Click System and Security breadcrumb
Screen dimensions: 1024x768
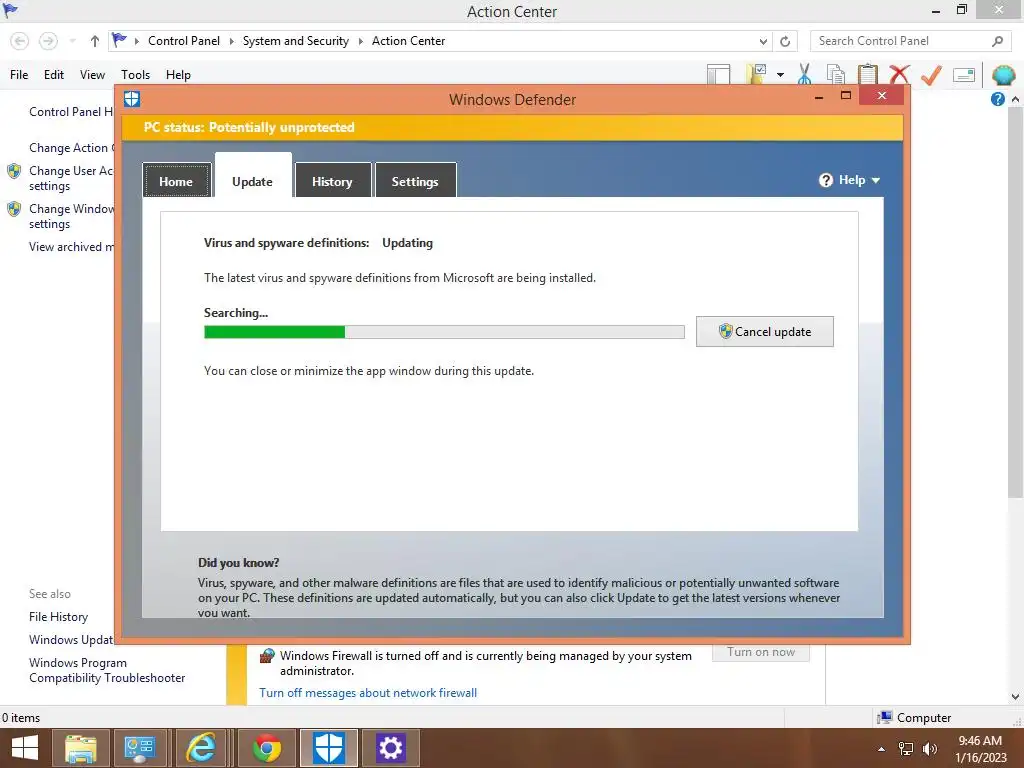[x=296, y=41]
